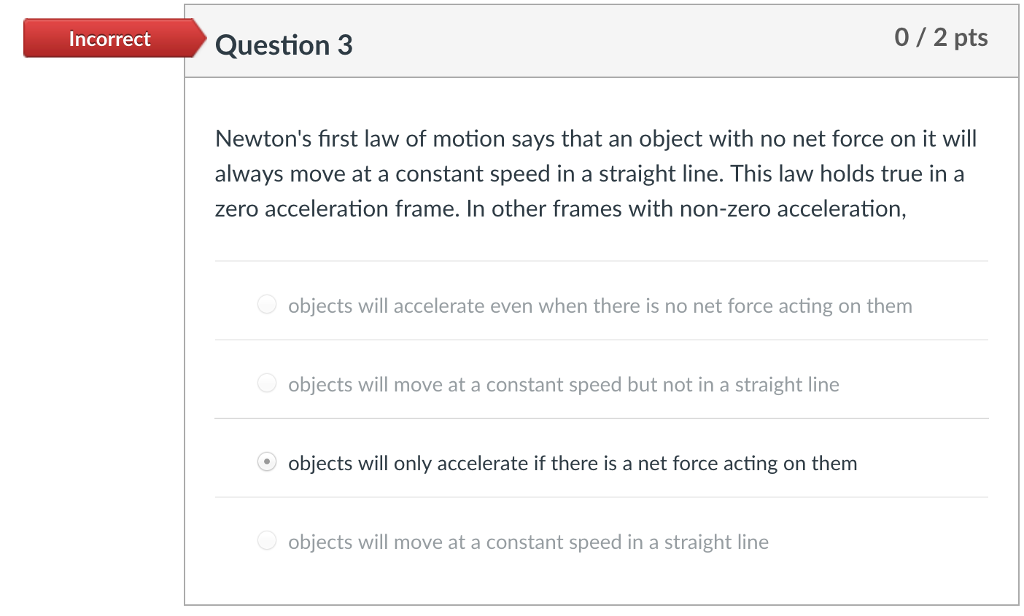Image resolution: width=1024 pixels, height=616 pixels.
Task: Click the selected radio button for 'only accelerate'
Action: 267,462
